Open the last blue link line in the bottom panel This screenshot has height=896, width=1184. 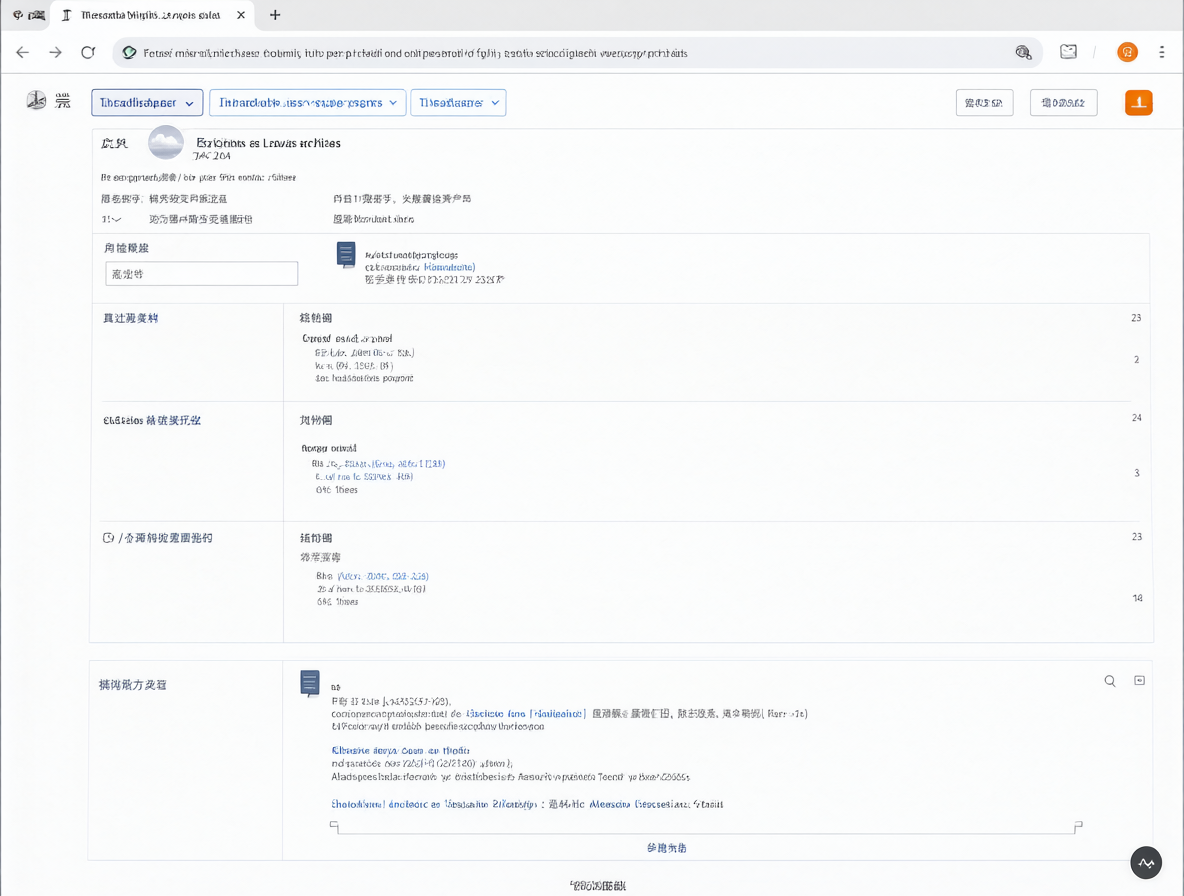click(527, 805)
